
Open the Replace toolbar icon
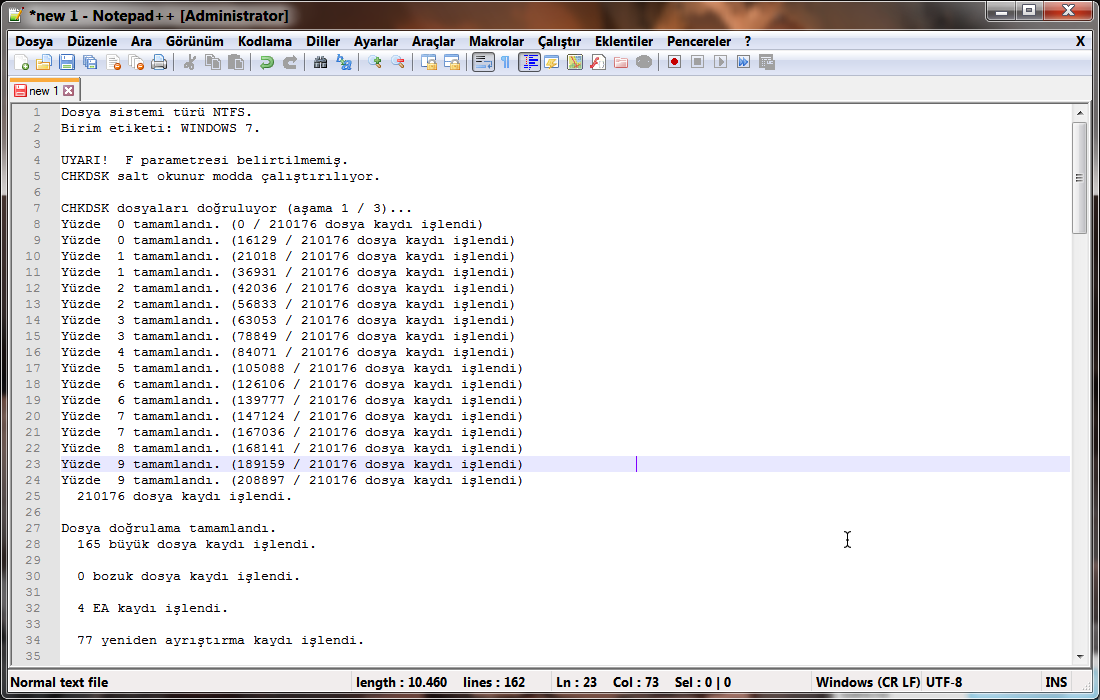[344, 62]
